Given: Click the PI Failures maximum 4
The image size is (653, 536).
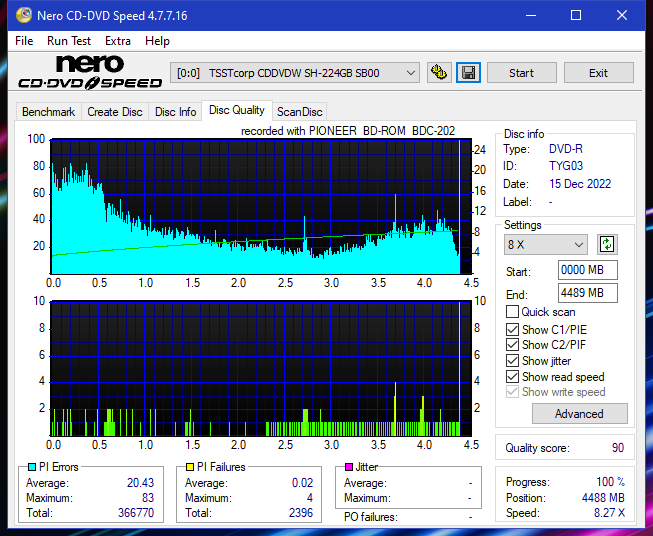Looking at the screenshot, I should pyautogui.click(x=310, y=498).
